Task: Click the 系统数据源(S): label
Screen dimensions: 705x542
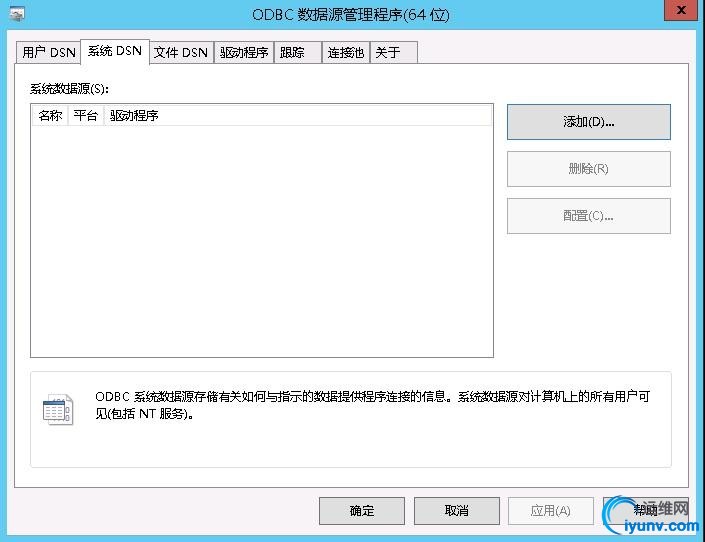Action: pyautogui.click(x=69, y=89)
